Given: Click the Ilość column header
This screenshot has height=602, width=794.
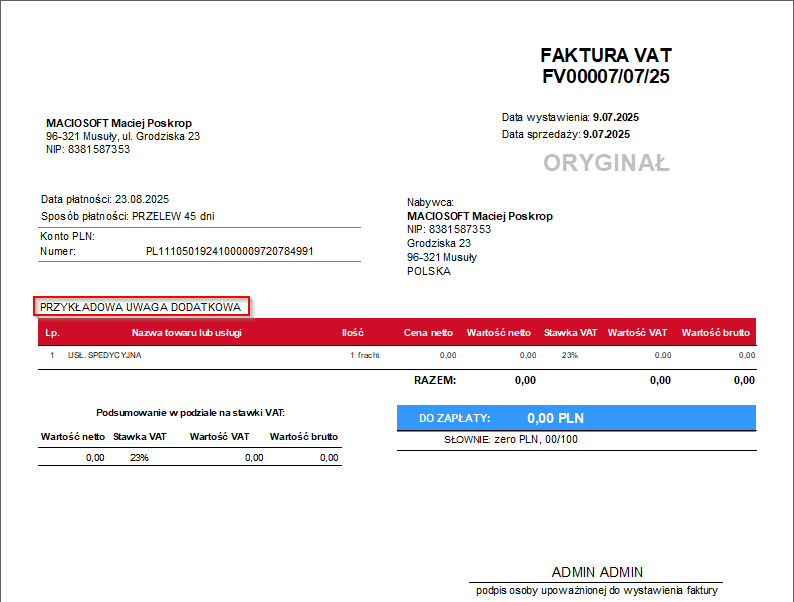Looking at the screenshot, I should (352, 332).
